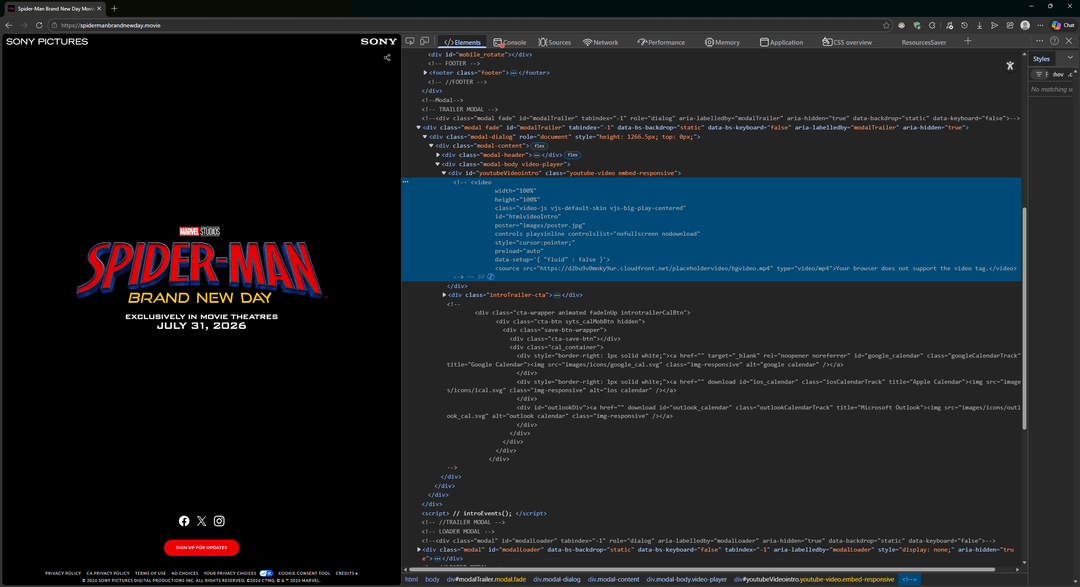1080x587 pixels.
Task: Click the Sign Up For Updates button
Action: tap(201, 548)
